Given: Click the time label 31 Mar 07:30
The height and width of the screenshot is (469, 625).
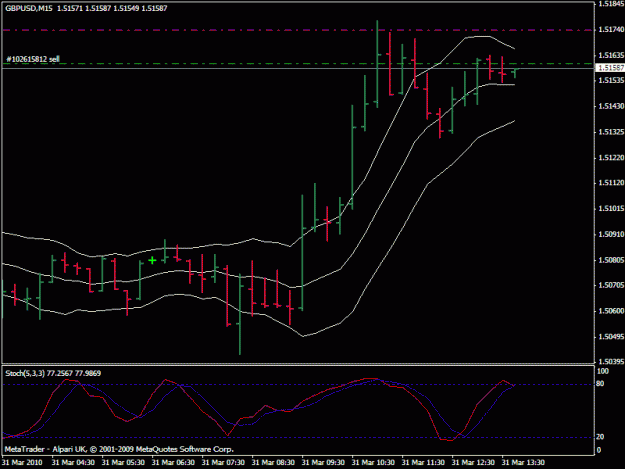Looking at the screenshot, I should click(223, 463).
